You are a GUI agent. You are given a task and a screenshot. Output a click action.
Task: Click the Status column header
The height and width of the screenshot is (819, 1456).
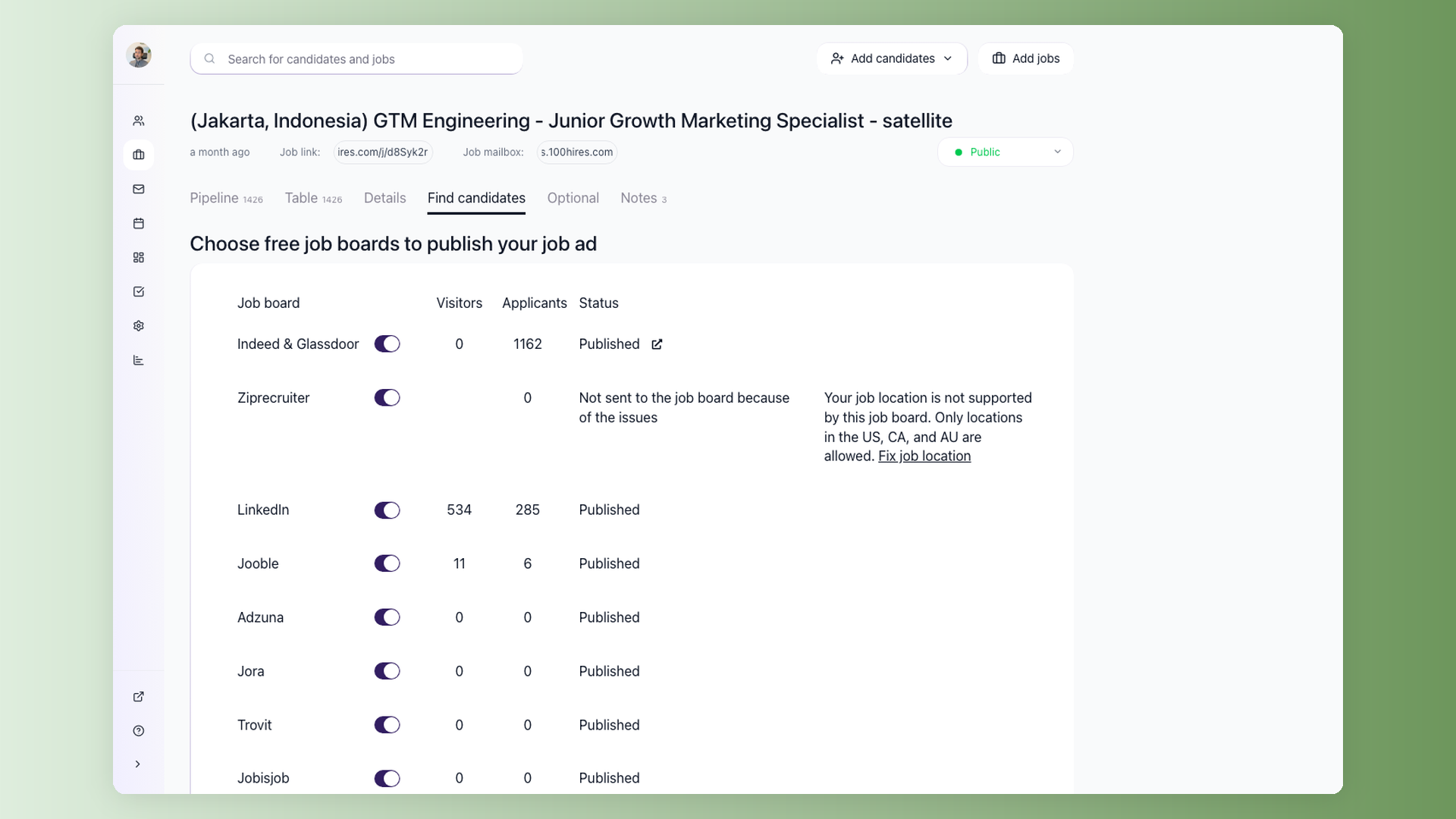coord(599,303)
